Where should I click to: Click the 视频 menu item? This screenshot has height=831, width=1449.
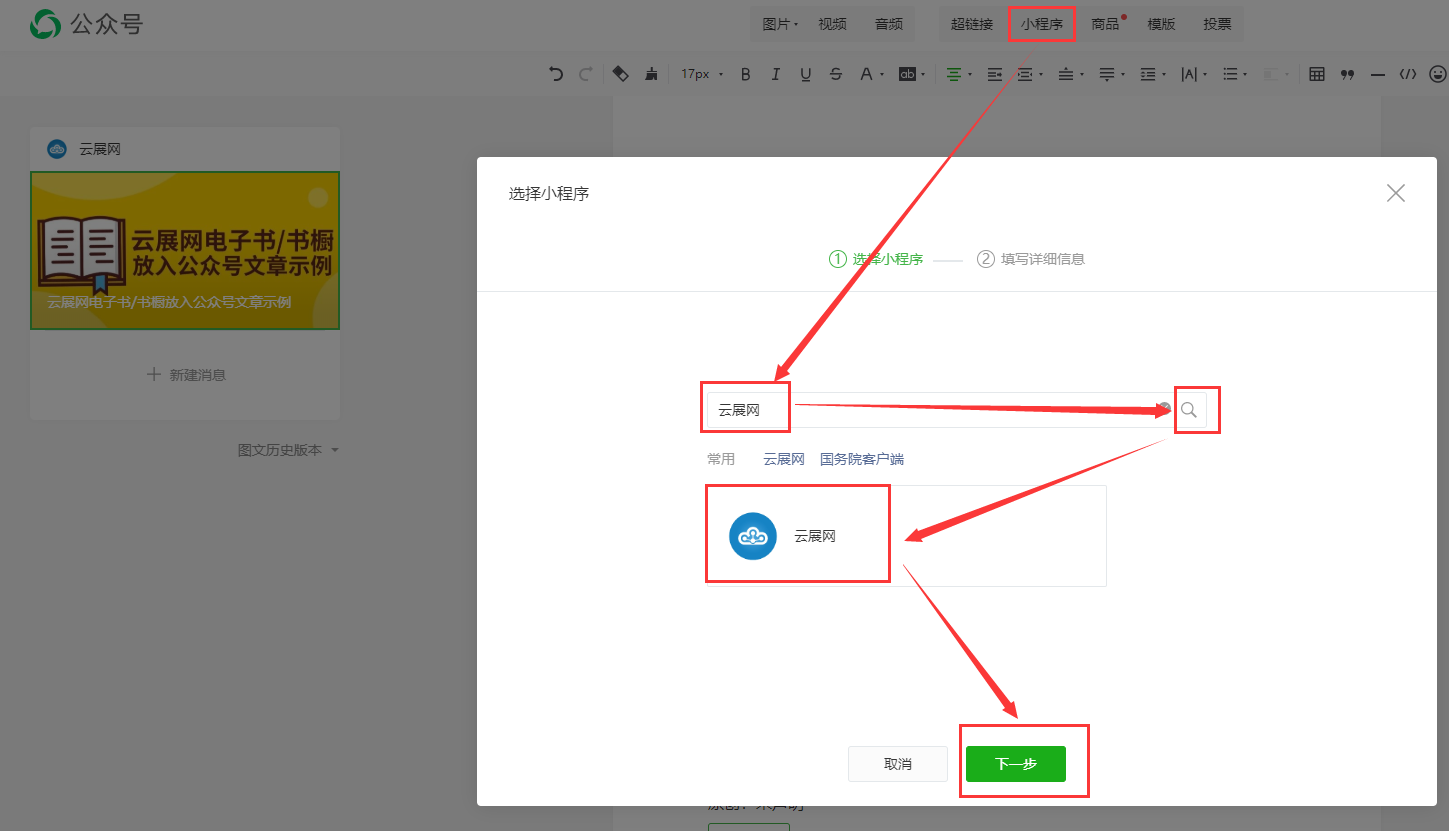tap(832, 24)
